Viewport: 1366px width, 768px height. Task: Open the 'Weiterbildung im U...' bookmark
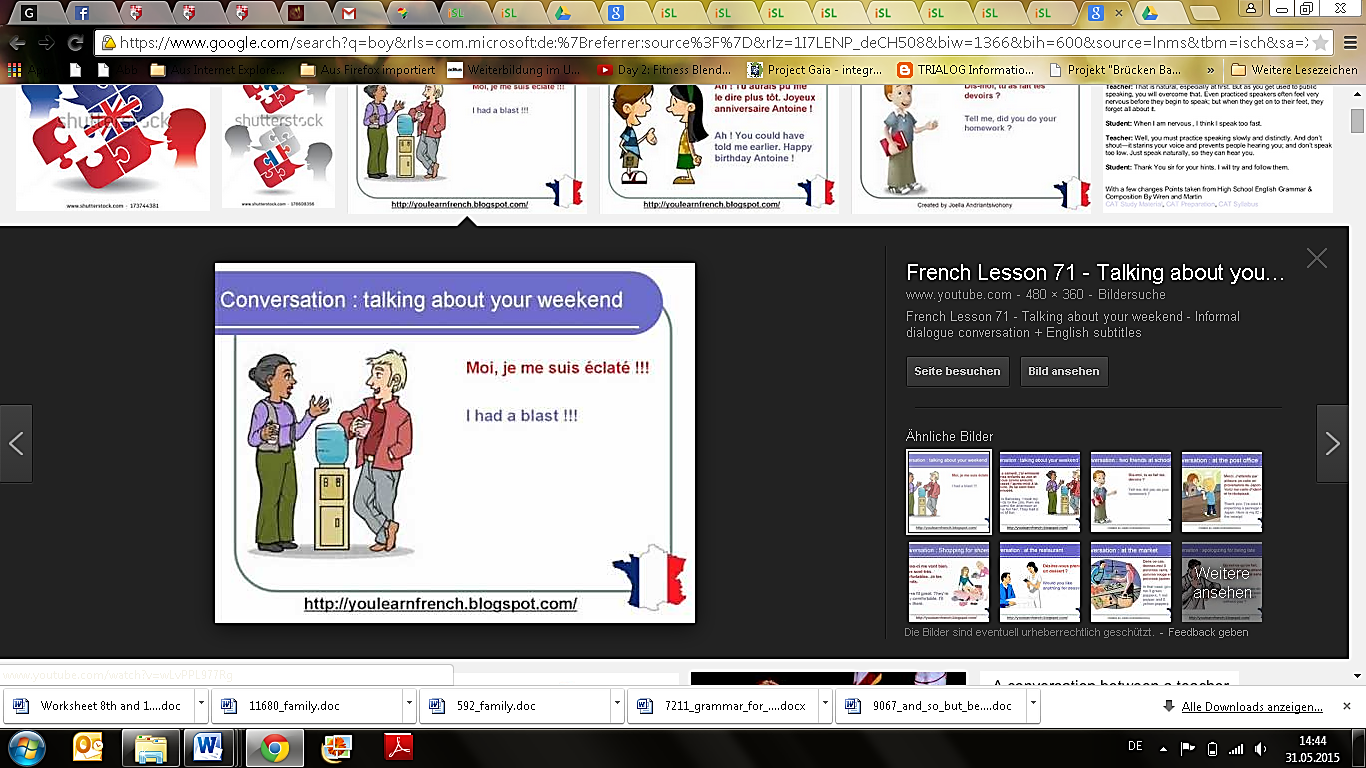point(513,70)
